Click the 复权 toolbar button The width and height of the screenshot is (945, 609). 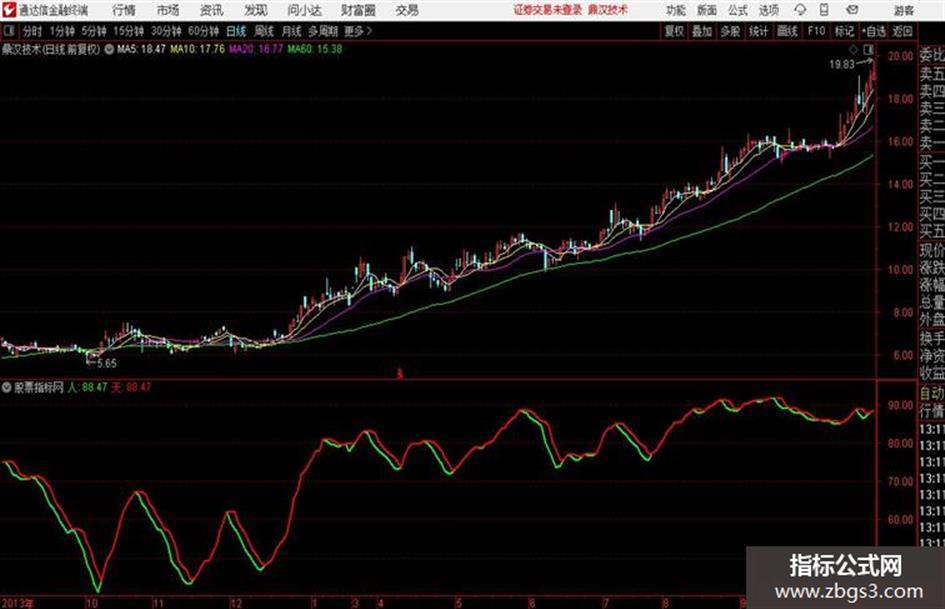tap(674, 31)
